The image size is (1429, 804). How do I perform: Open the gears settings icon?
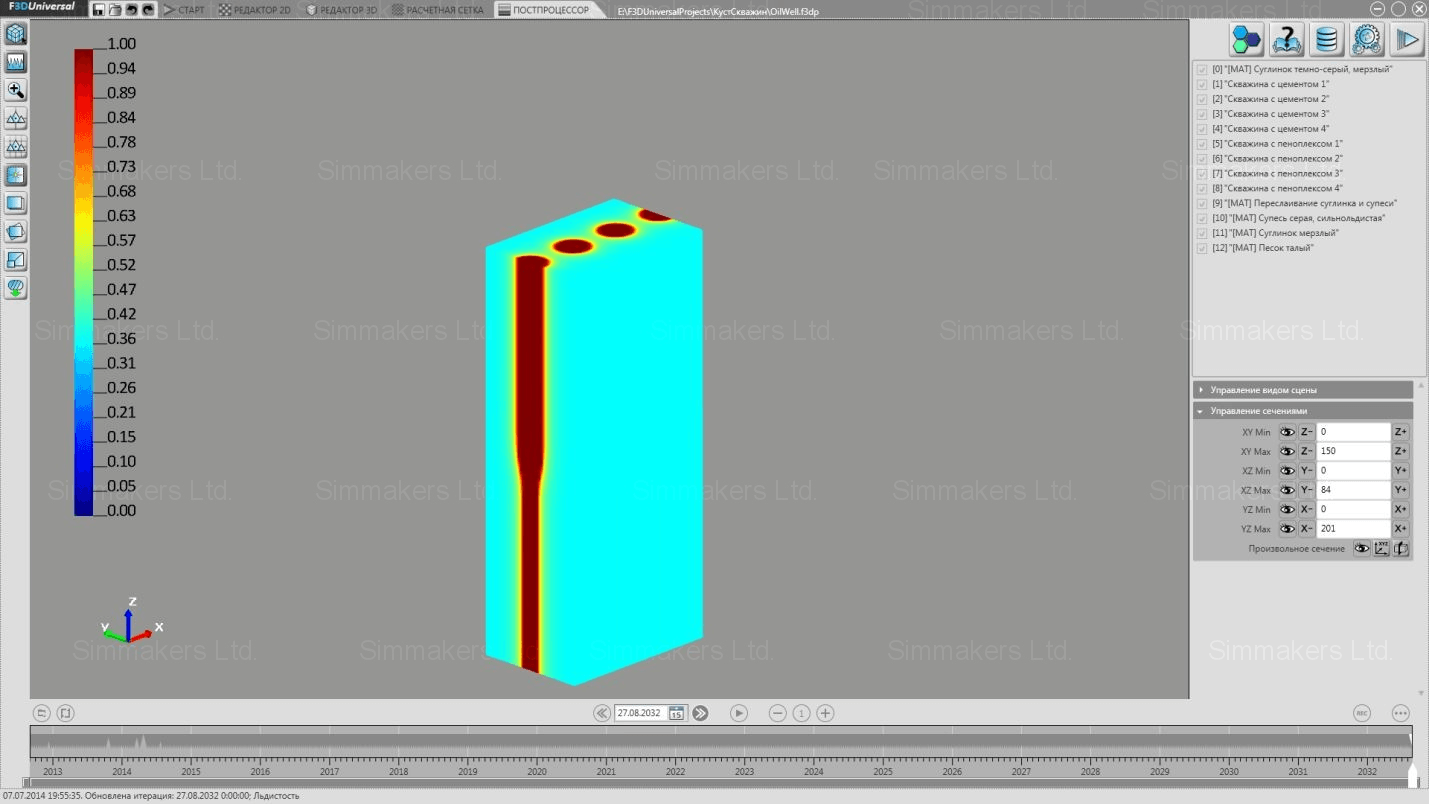click(x=1367, y=39)
